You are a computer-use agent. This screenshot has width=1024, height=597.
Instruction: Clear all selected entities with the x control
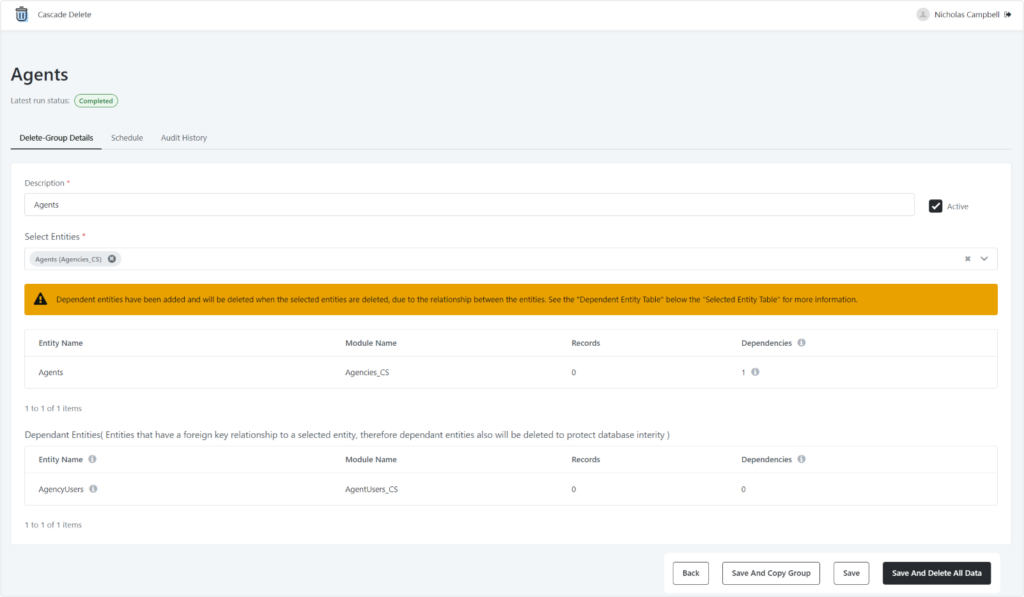pos(966,258)
